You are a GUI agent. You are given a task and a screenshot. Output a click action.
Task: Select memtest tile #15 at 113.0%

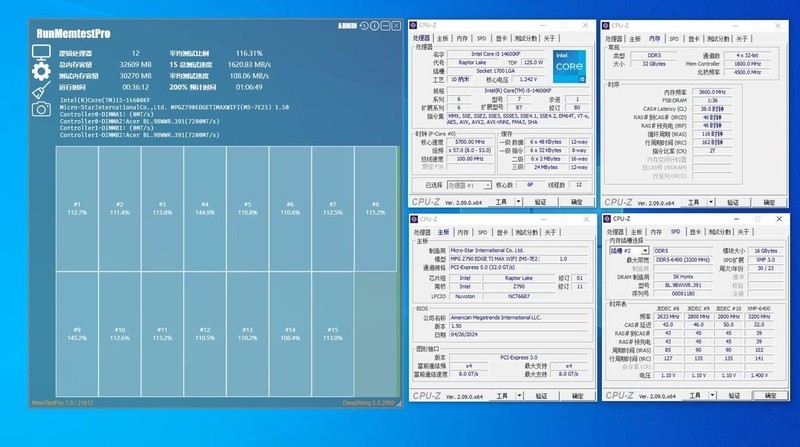pos(333,334)
